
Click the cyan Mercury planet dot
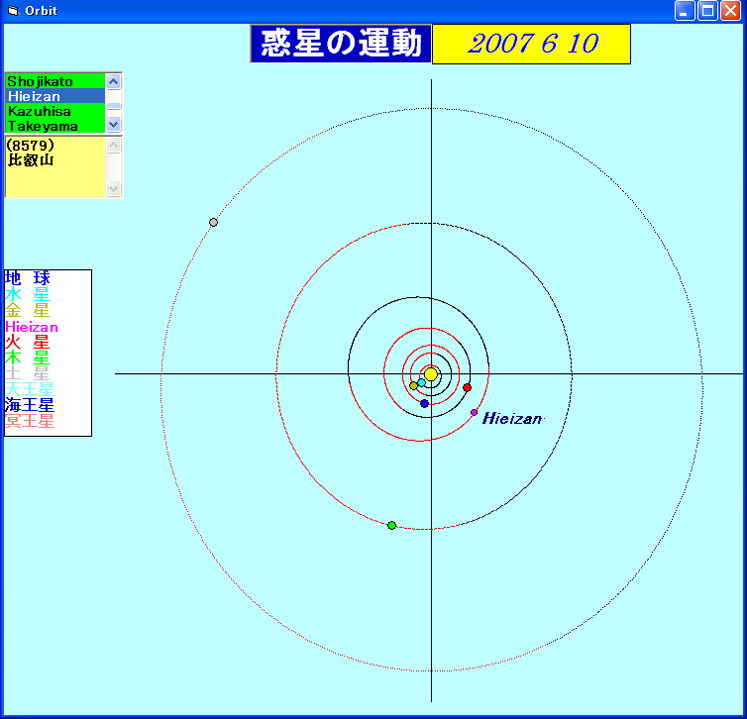click(x=421, y=382)
